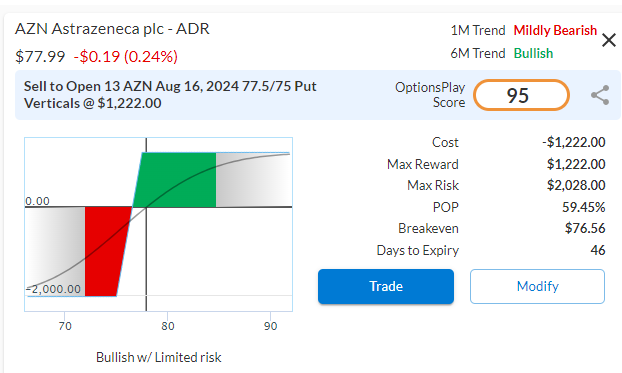The width and height of the screenshot is (622, 373).
Task: Select the AZN Astrazeneca plc title
Action: pos(112,29)
